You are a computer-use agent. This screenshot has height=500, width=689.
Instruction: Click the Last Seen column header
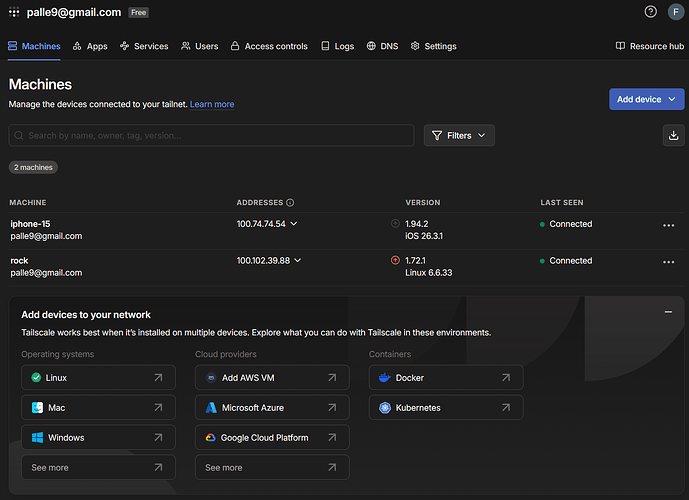(562, 203)
